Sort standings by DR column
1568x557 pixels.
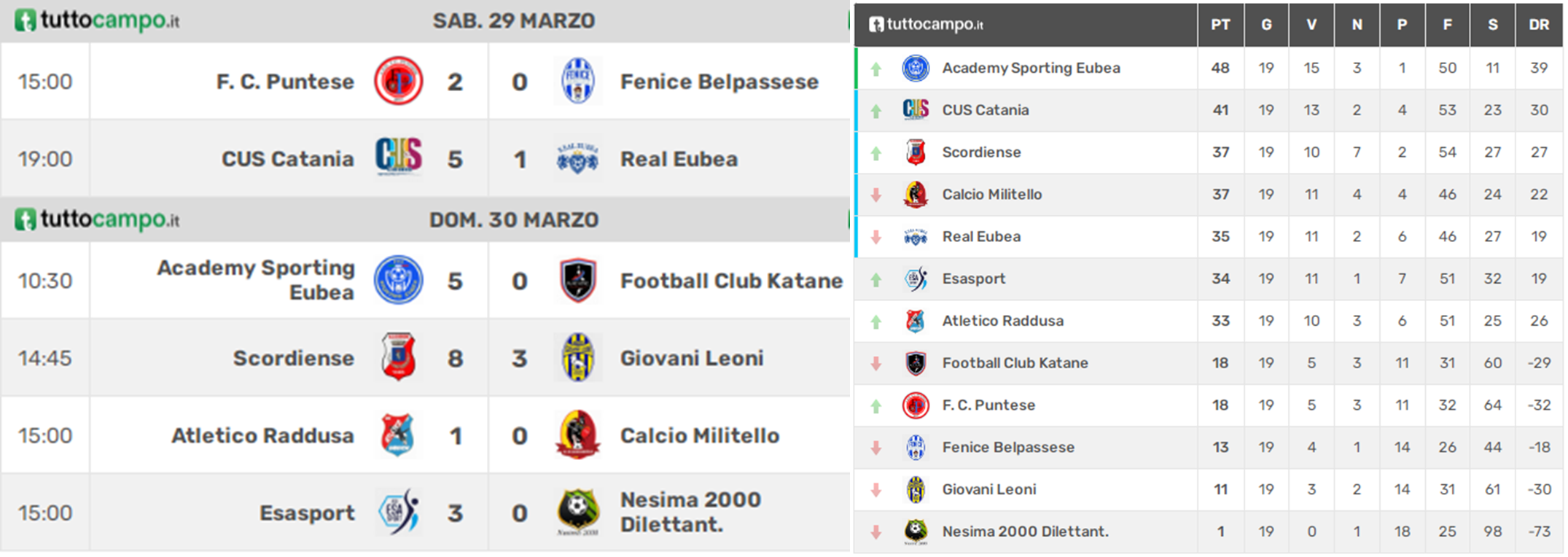[x=1539, y=25]
